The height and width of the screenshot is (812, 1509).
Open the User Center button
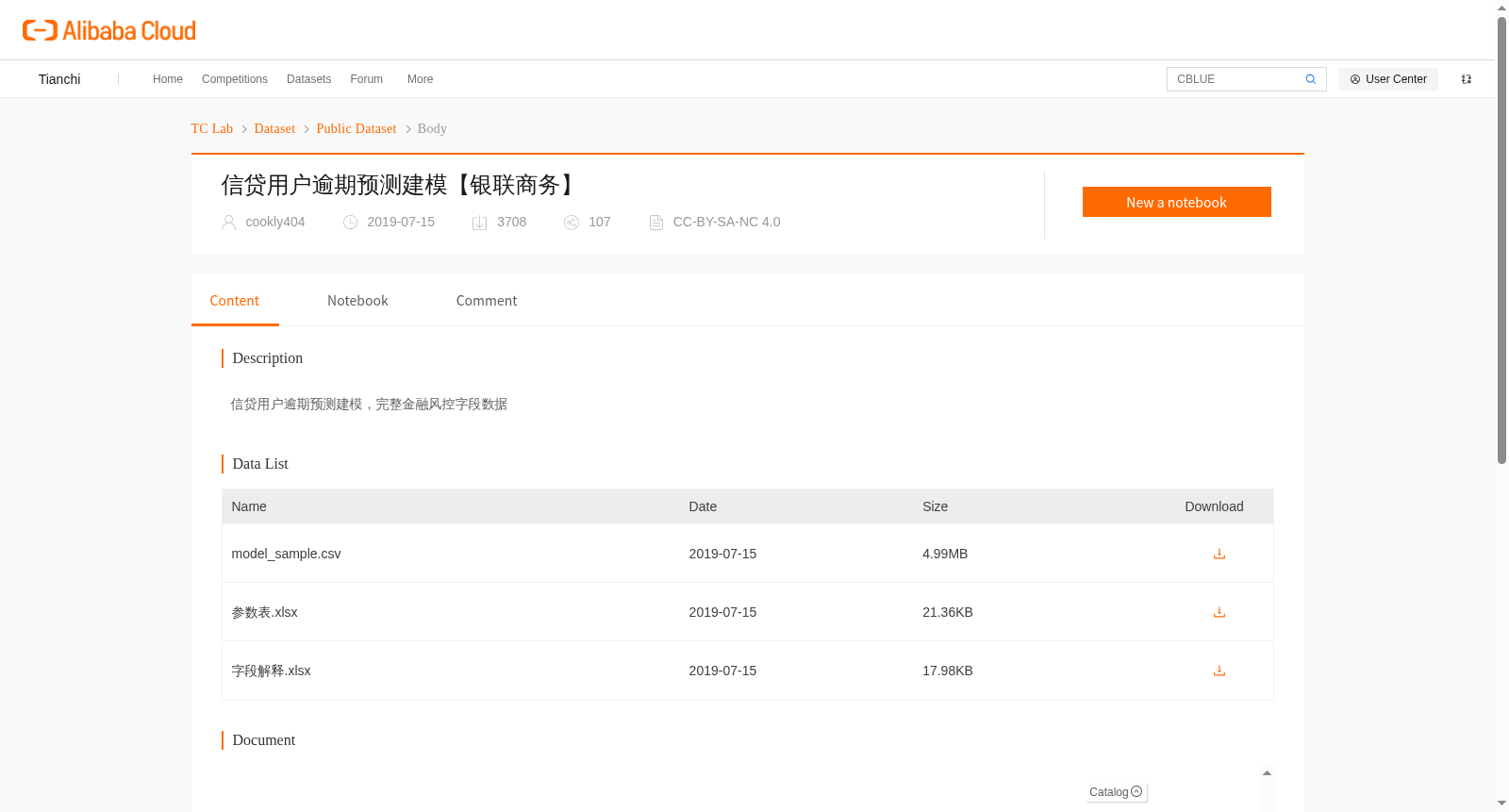[1387, 79]
